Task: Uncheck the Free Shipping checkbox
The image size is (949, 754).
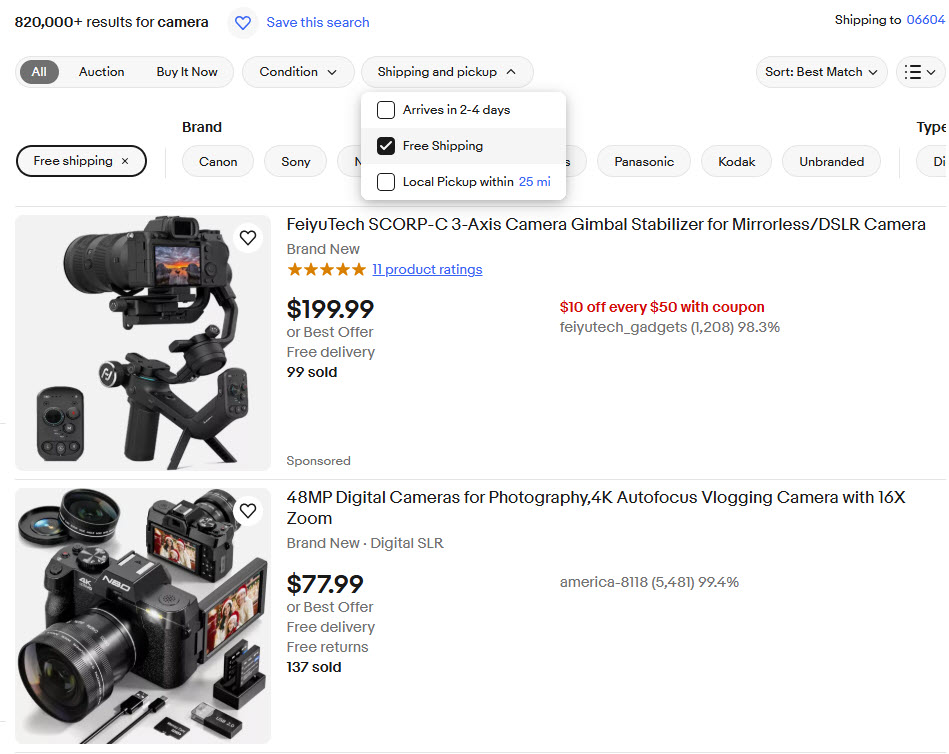Action: (x=386, y=146)
